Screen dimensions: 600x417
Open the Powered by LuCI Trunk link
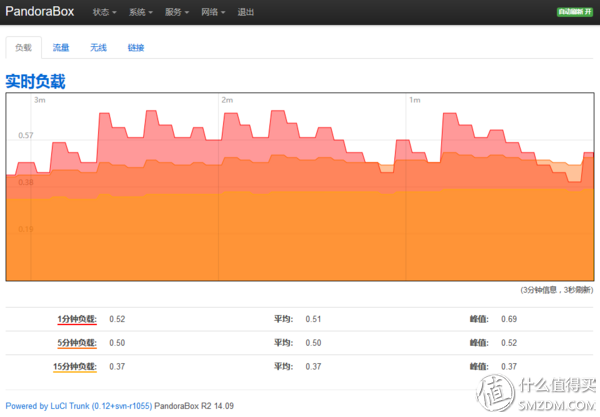(x=79, y=406)
